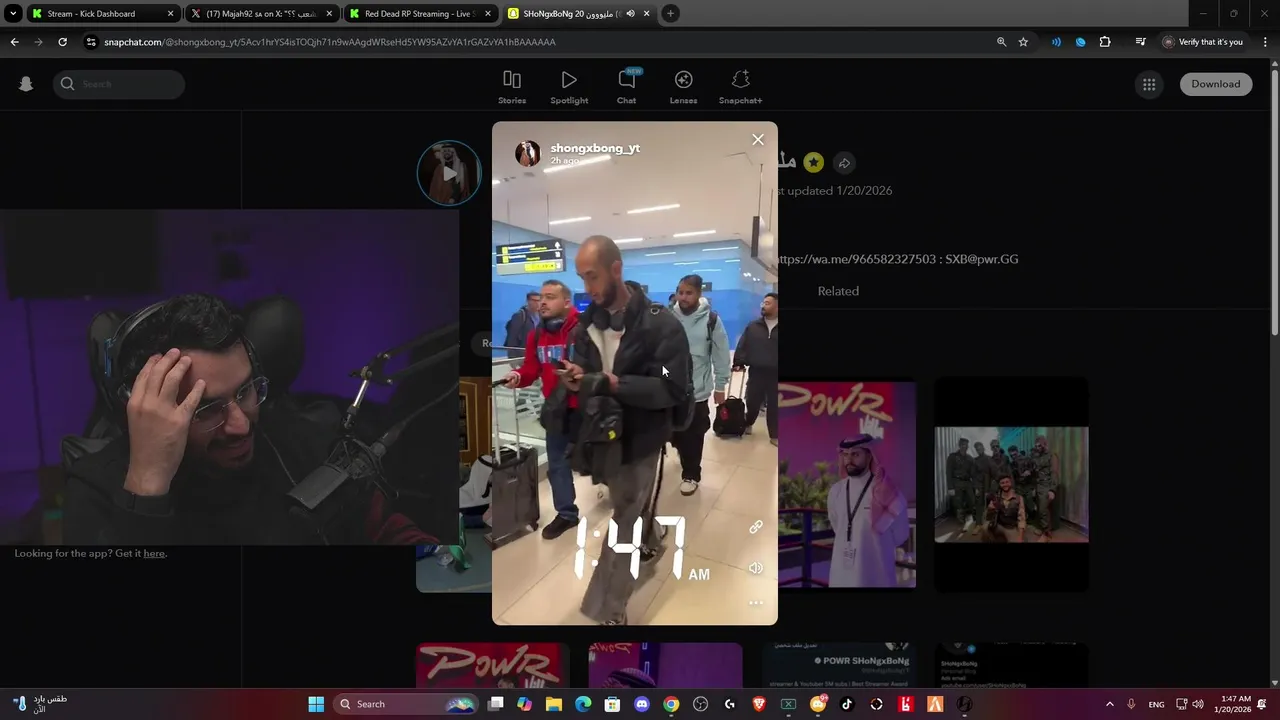Open TikTok from the taskbar
This screenshot has width=1280, height=720.
click(847, 704)
